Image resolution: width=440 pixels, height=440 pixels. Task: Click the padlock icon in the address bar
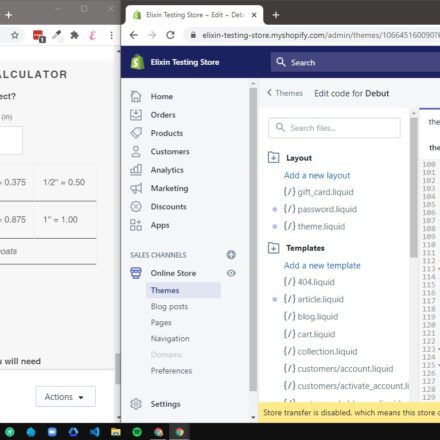click(193, 35)
